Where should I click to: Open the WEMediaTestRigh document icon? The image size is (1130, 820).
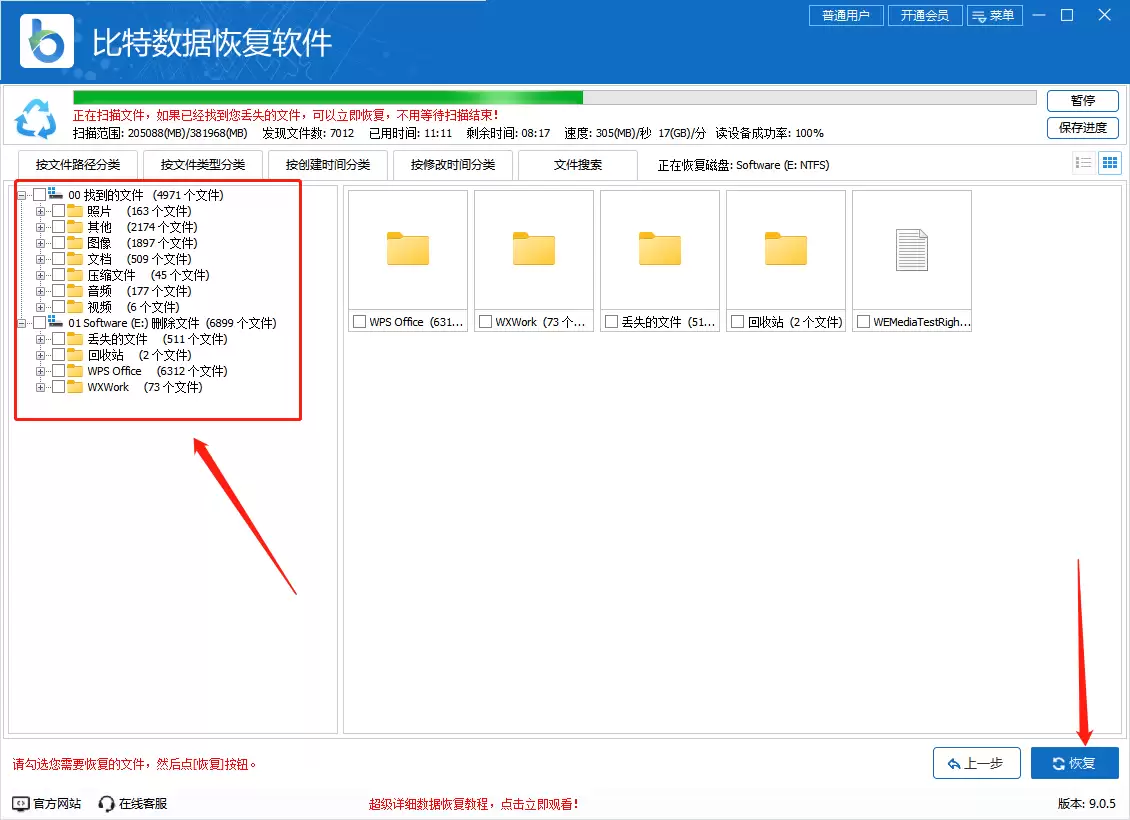911,248
